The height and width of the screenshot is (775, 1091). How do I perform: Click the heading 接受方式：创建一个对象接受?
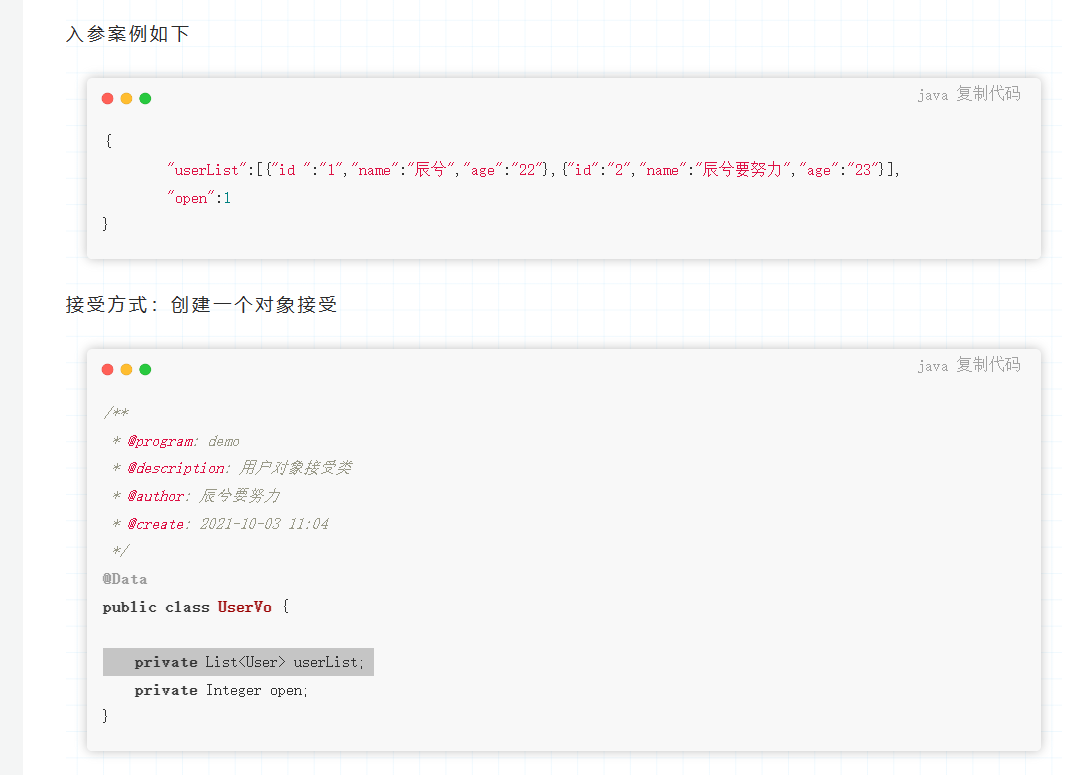click(x=201, y=305)
